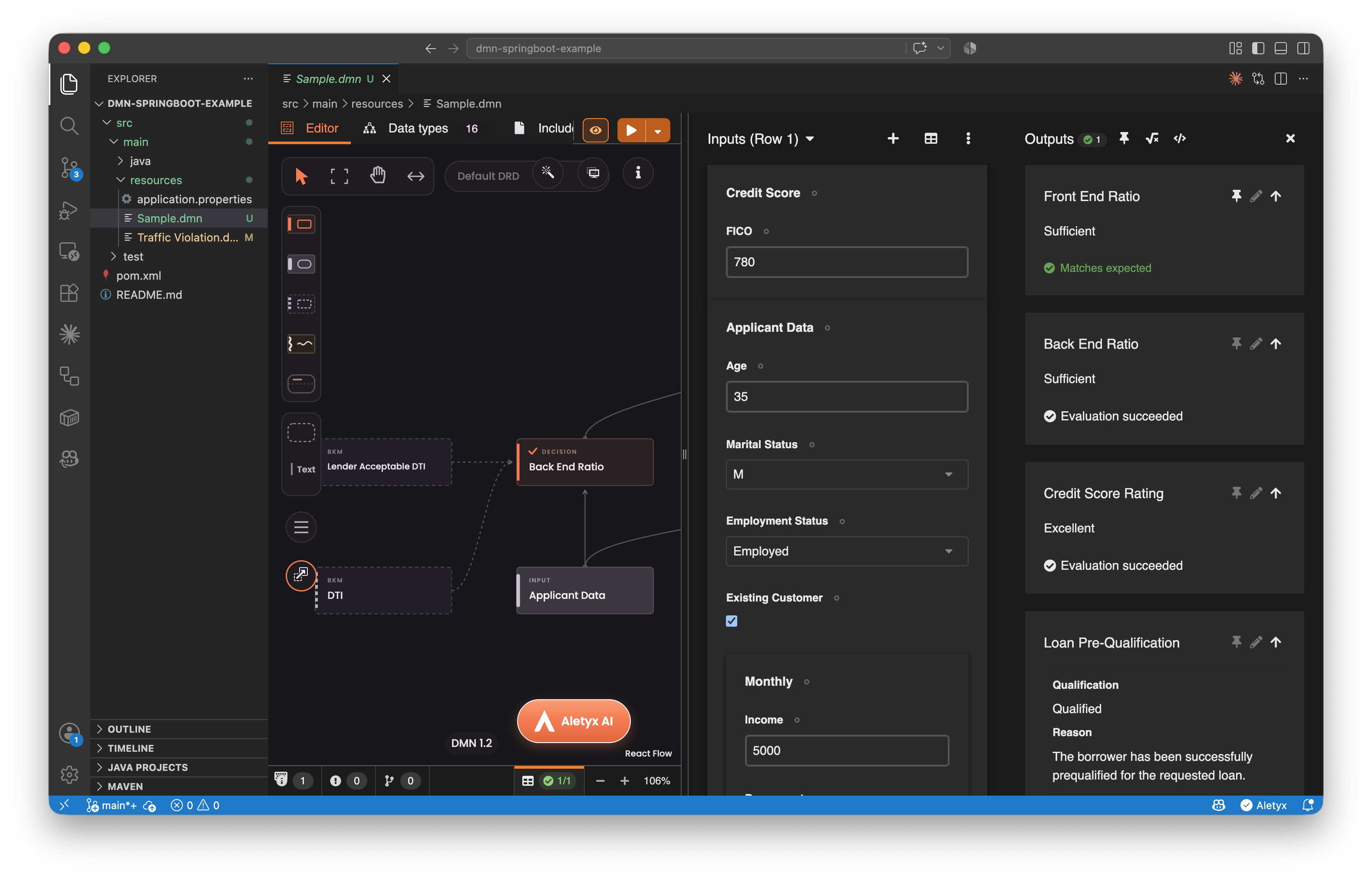Screen dimensions: 1372x879
Task: Open the Marital Status dropdown
Action: point(847,474)
